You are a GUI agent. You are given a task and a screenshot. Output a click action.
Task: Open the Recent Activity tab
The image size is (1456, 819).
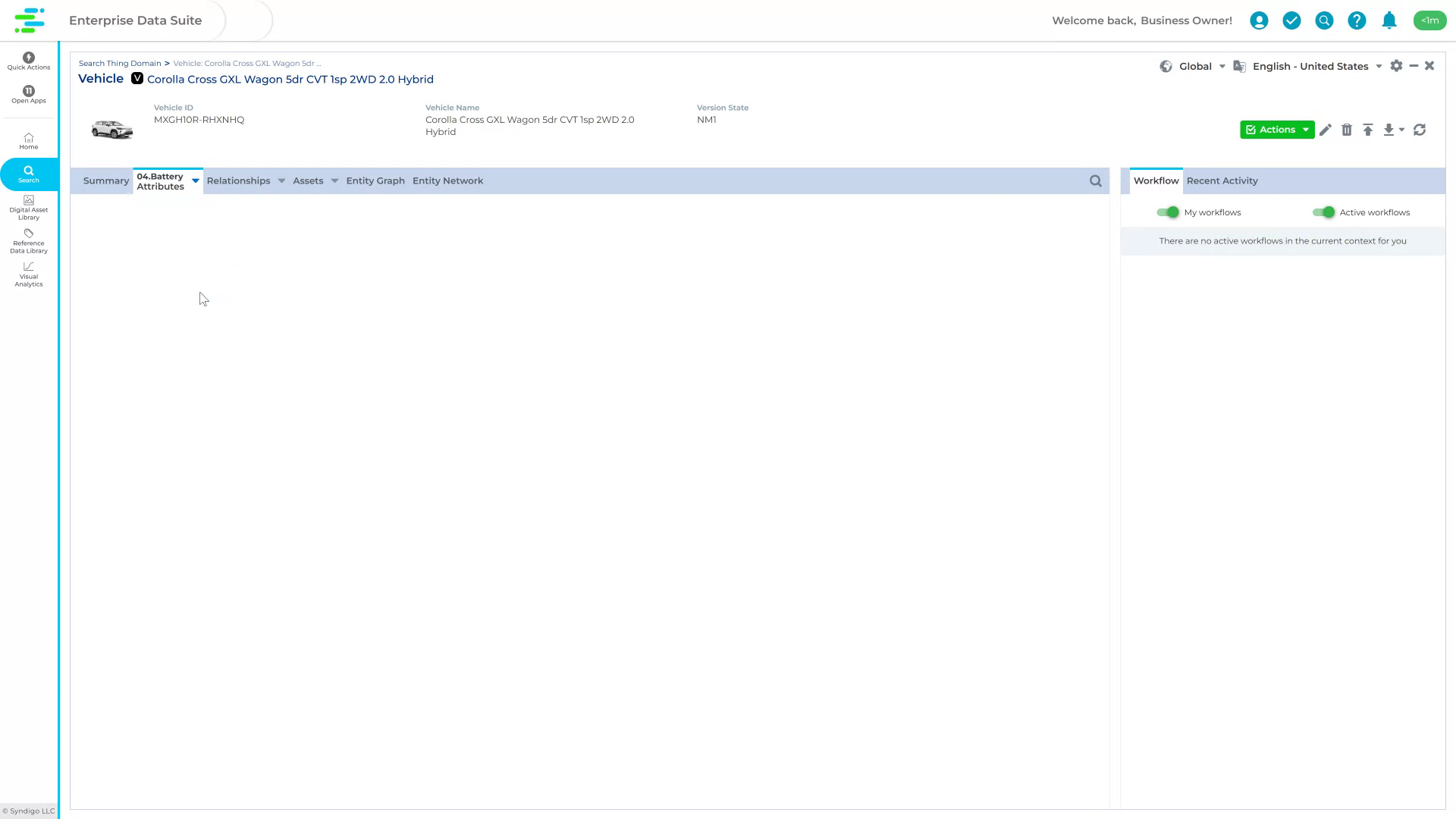pos(1222,180)
